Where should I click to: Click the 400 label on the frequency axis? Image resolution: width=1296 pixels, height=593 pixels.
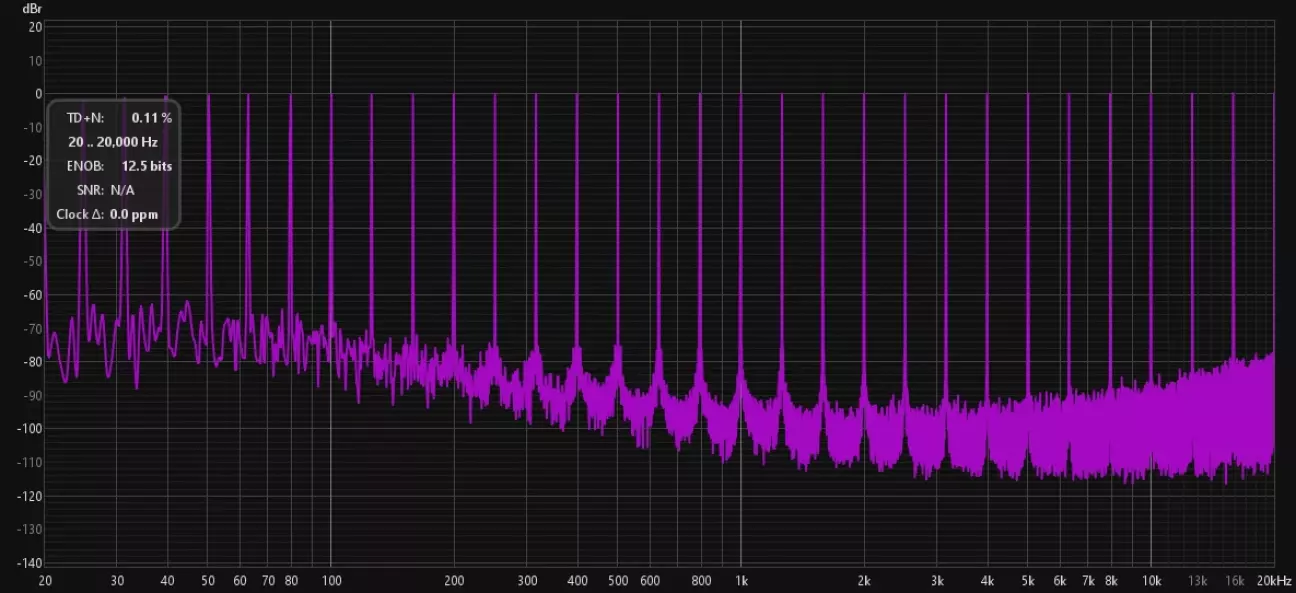[x=577, y=581]
